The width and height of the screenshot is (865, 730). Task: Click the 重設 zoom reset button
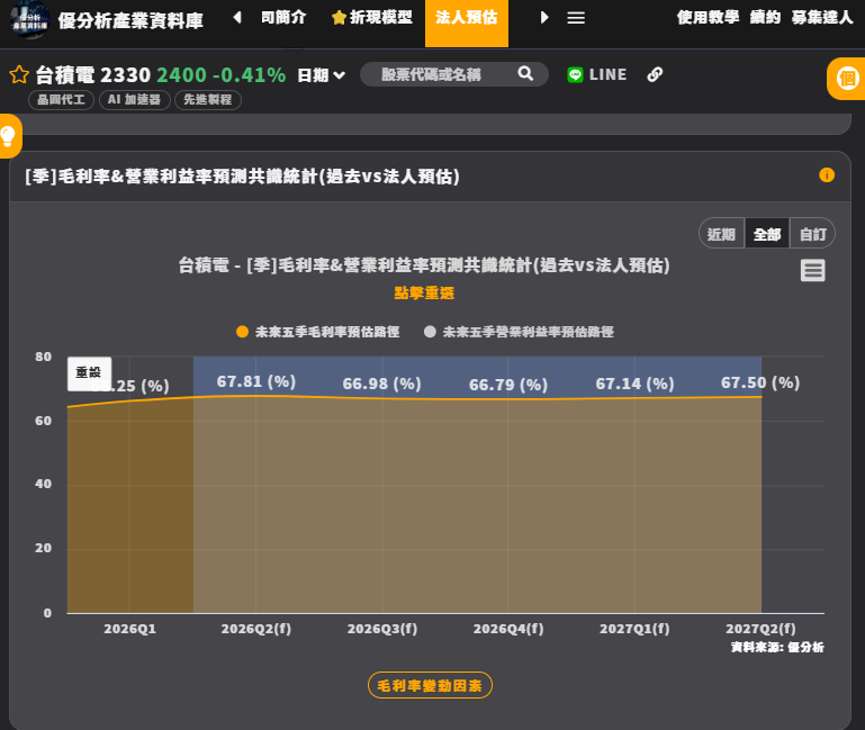(x=89, y=374)
